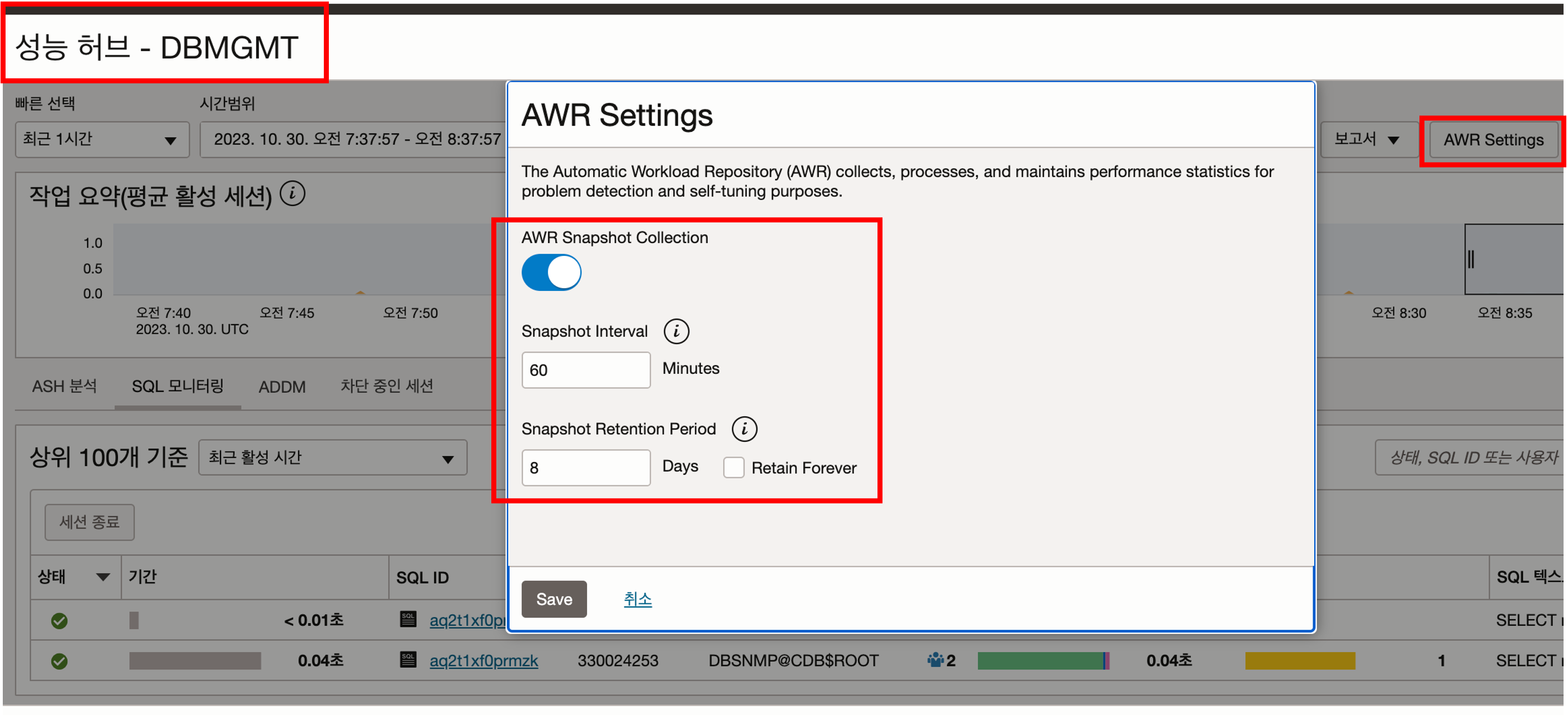The height and width of the screenshot is (716, 1568).
Task: Click info icon next to 작업 요약 heading
Action: click(292, 194)
